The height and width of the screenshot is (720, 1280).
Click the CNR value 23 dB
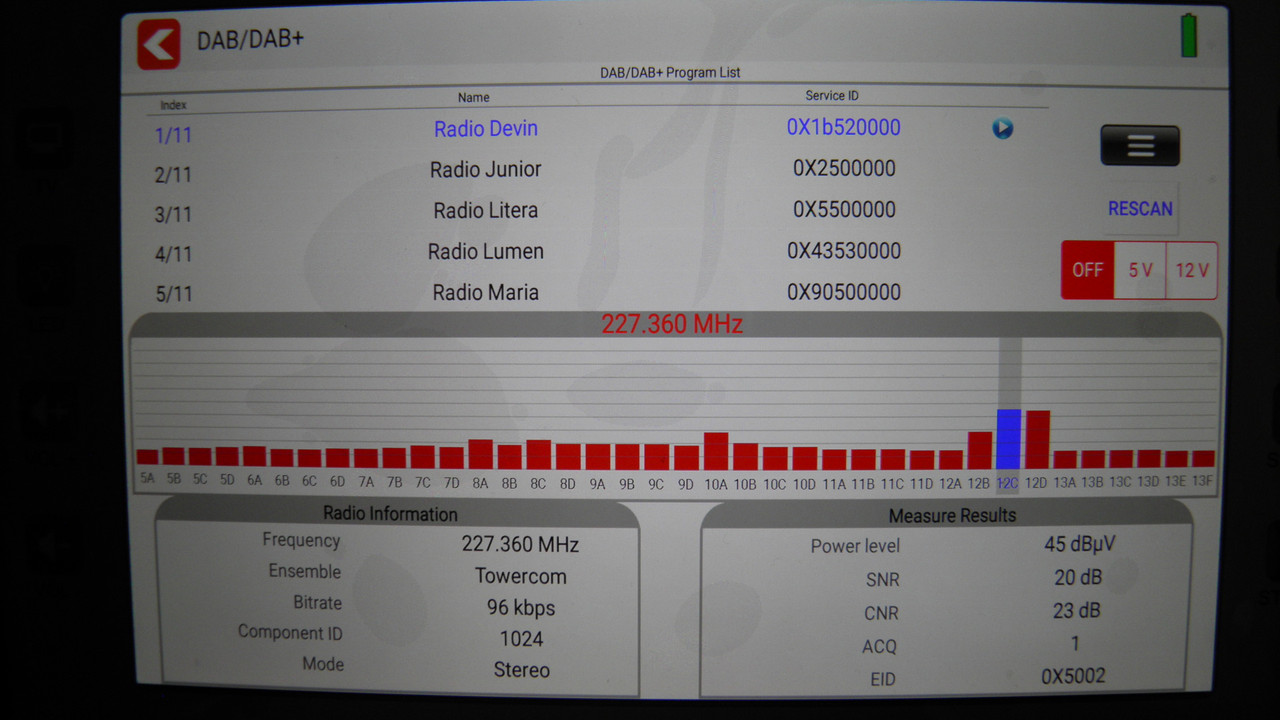point(1078,611)
